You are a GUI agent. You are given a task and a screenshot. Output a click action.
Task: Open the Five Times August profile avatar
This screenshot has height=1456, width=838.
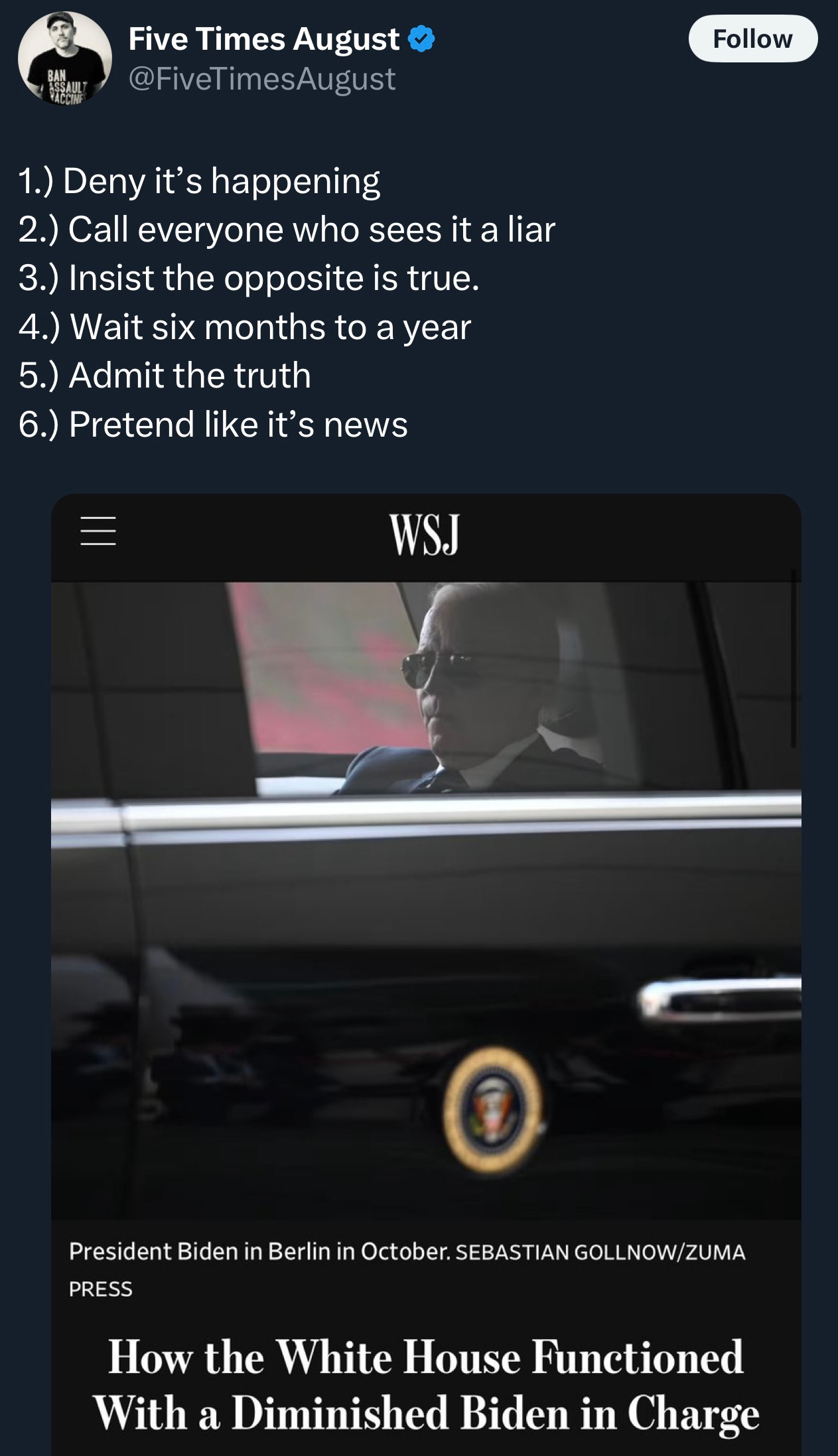point(64,58)
